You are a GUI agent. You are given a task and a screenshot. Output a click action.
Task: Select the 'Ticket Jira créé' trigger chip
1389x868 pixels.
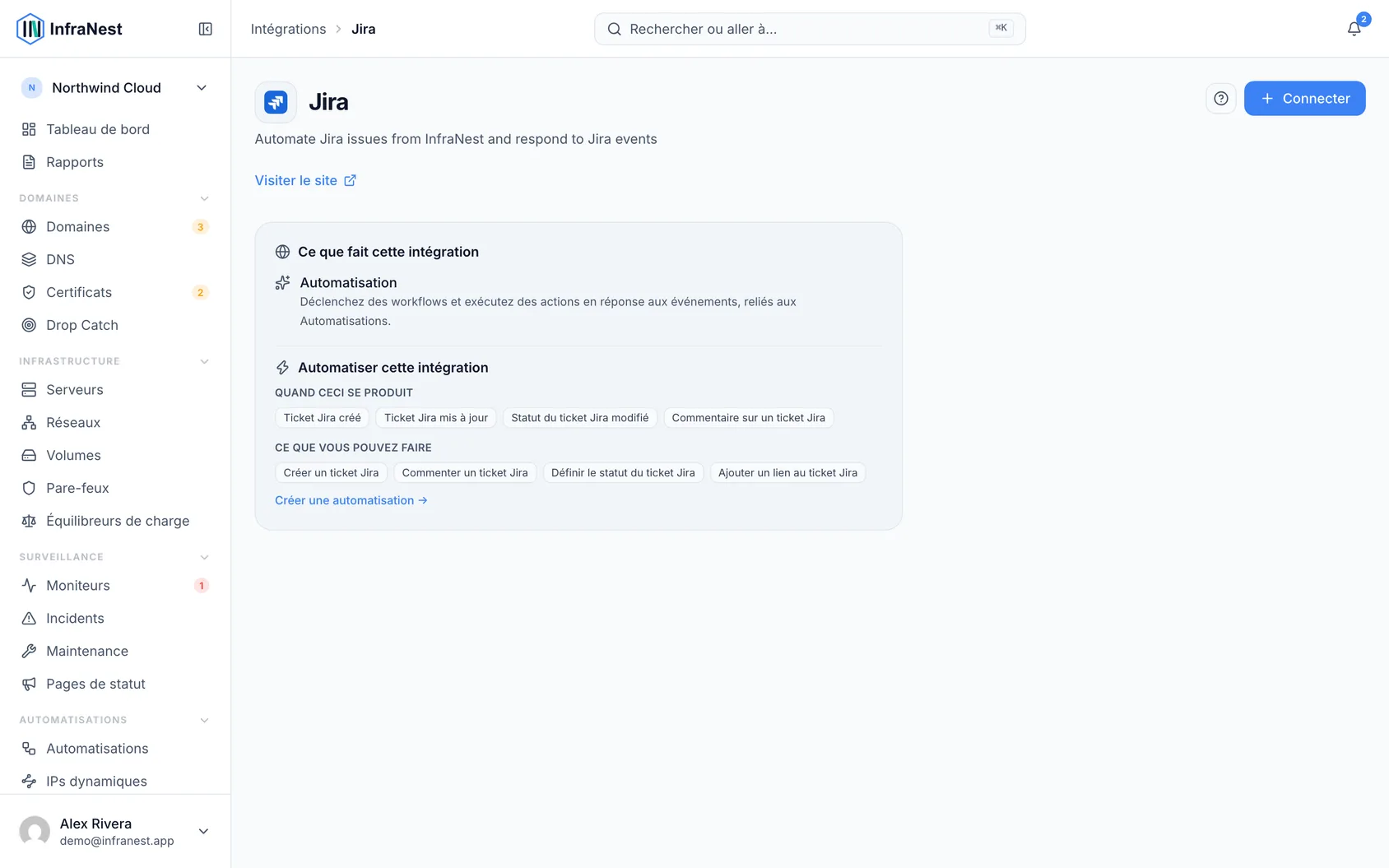322,418
